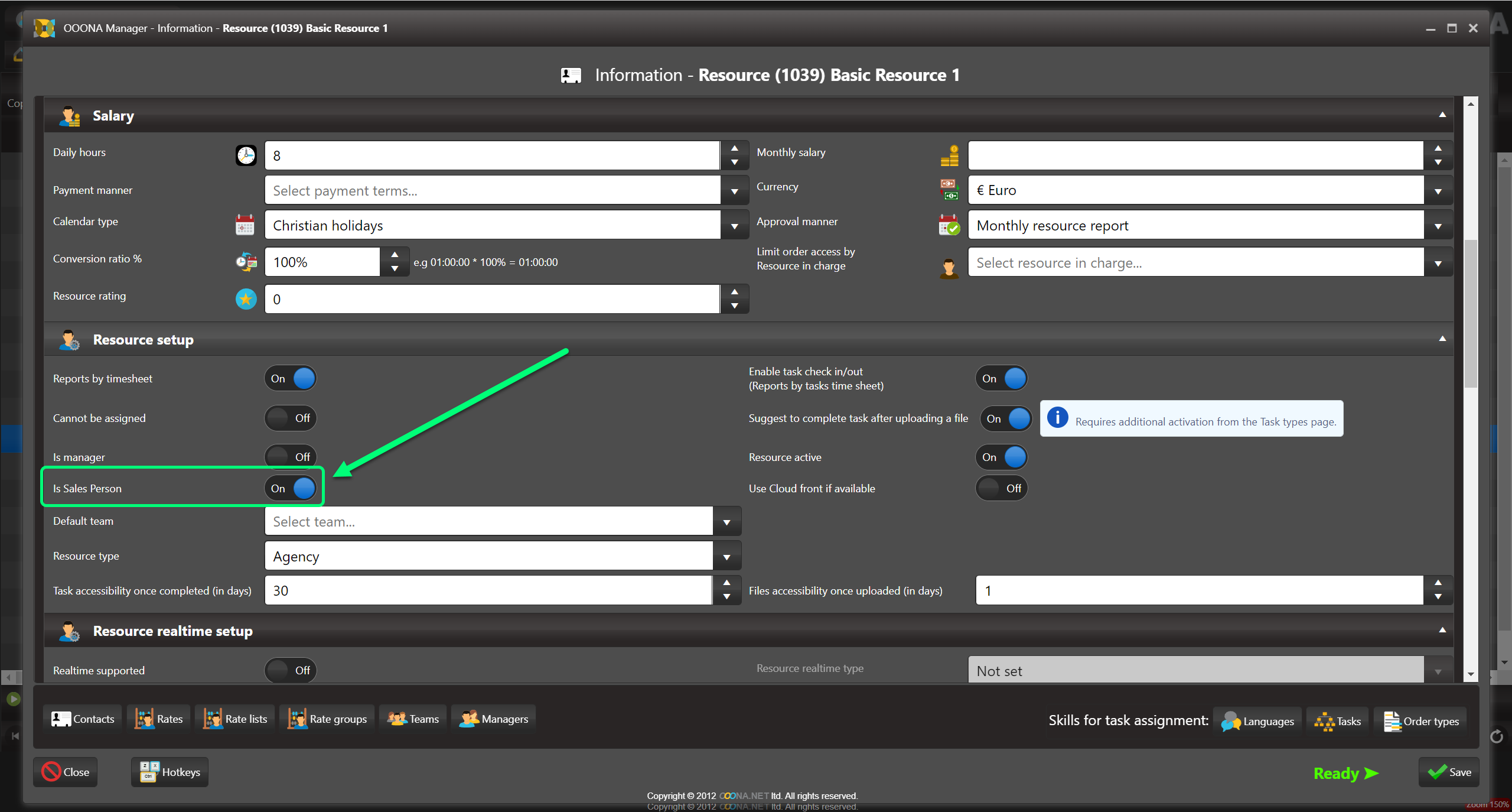Click the Daily hours clock icon
This screenshot has height=812, width=1512.
[x=246, y=155]
